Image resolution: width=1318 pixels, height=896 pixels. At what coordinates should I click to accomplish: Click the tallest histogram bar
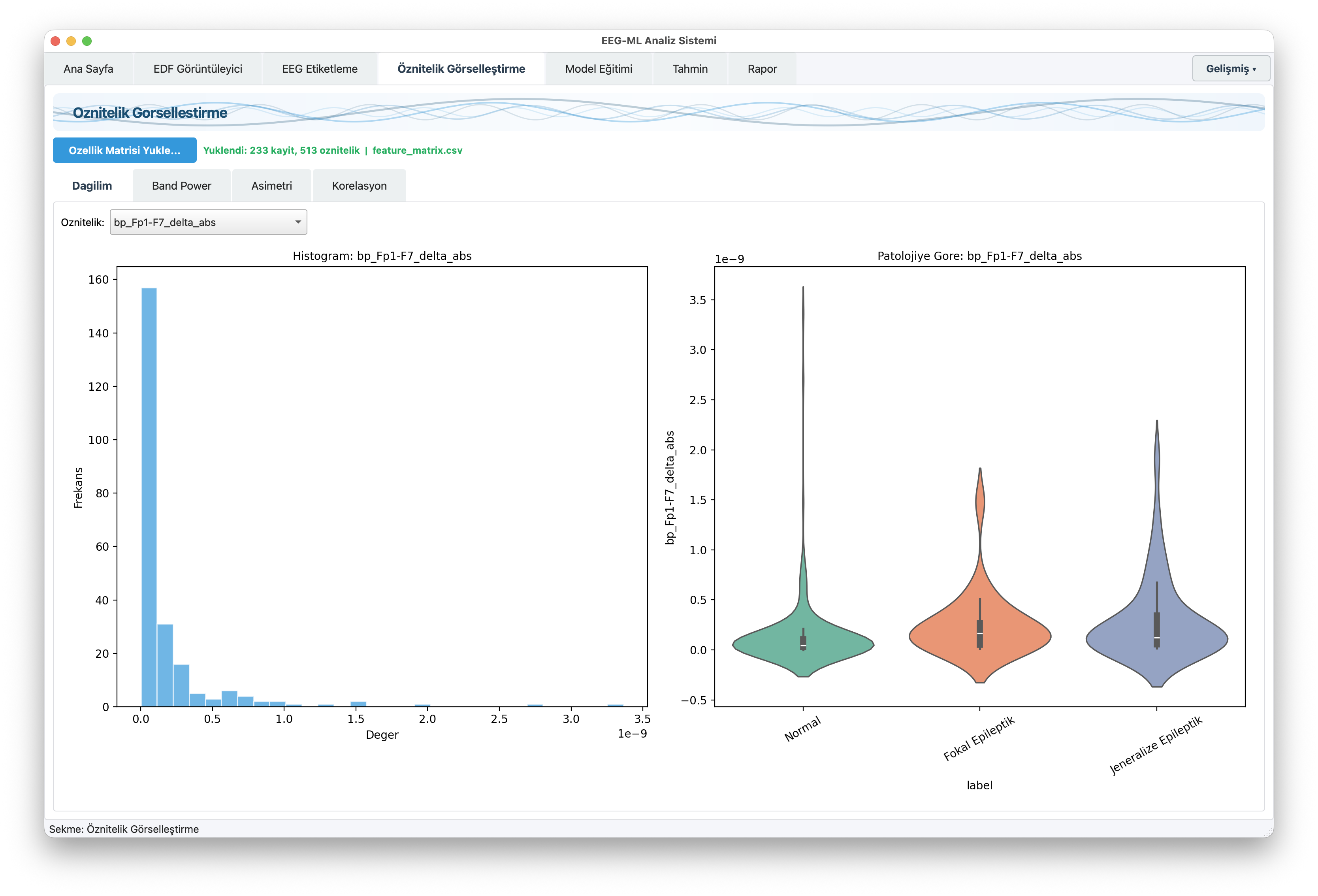click(x=149, y=497)
